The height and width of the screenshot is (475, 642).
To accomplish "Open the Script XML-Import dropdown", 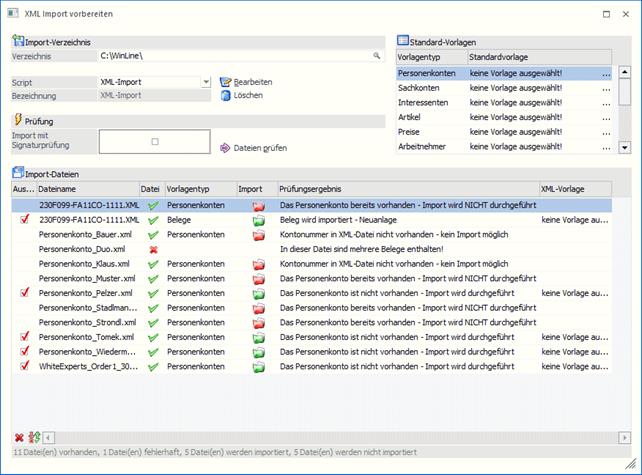I will tap(205, 81).
